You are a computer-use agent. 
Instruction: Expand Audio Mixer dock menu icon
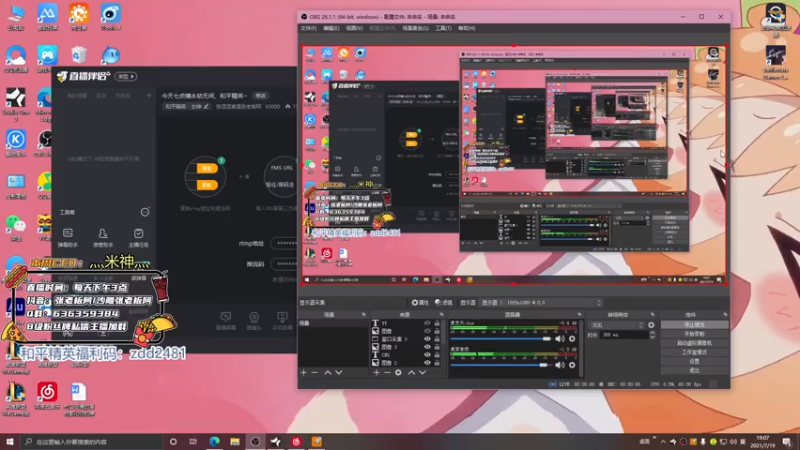tap(579, 315)
